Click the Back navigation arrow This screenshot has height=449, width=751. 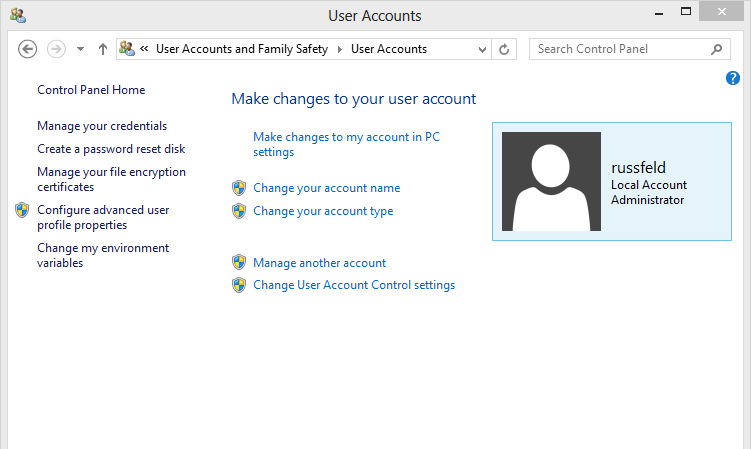pos(28,49)
